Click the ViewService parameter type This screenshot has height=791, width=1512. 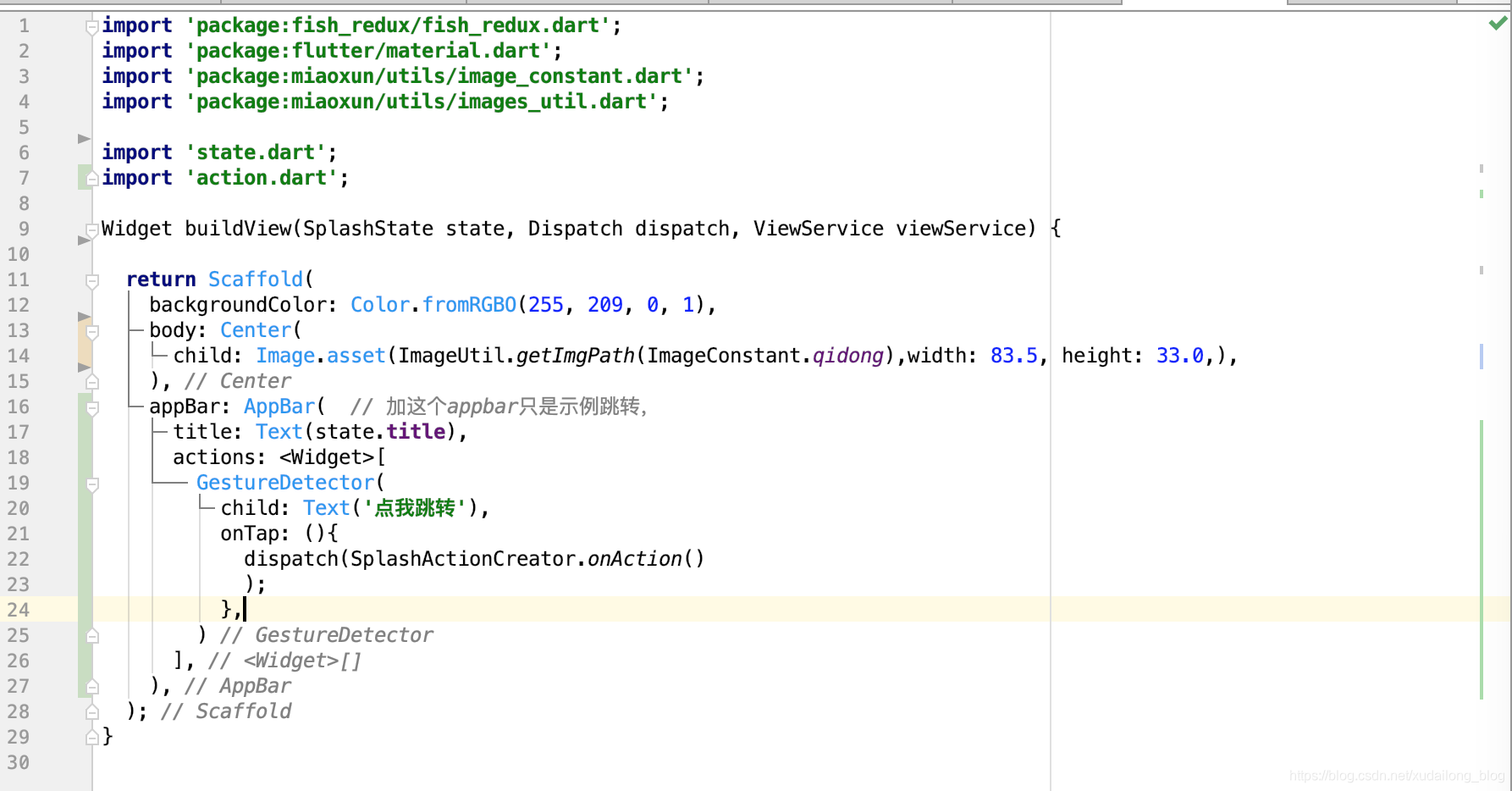(x=819, y=229)
